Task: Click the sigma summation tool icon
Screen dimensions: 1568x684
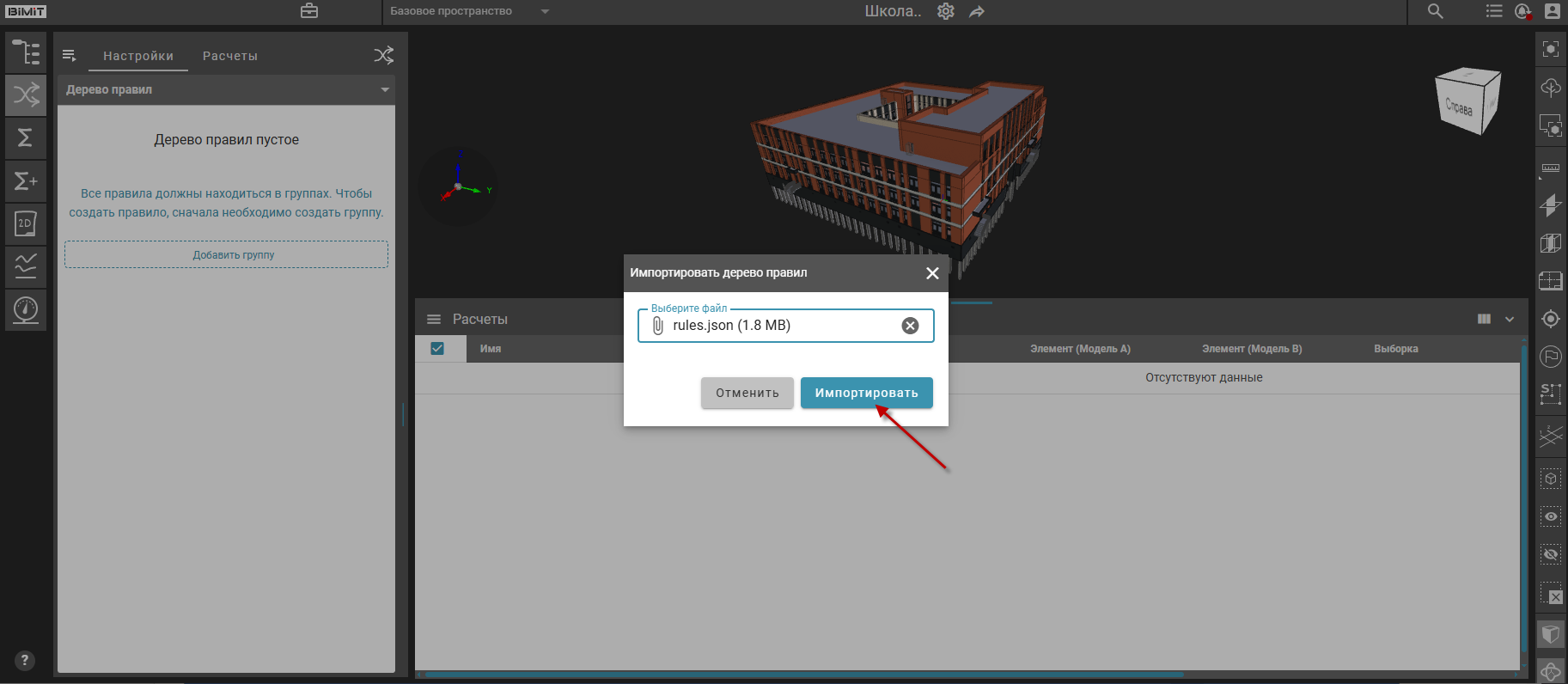Action: click(x=26, y=137)
